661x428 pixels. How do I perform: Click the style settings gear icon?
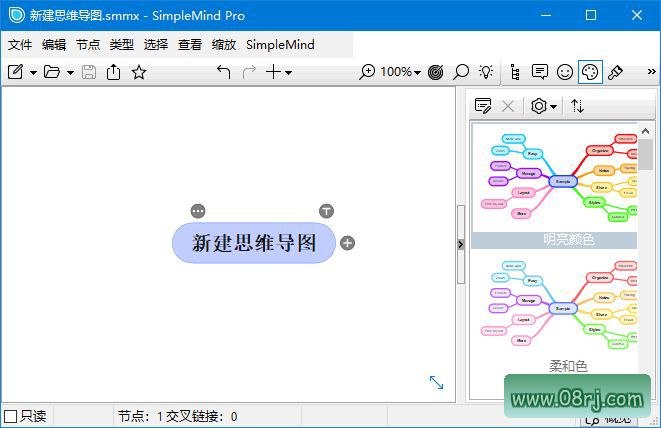539,106
